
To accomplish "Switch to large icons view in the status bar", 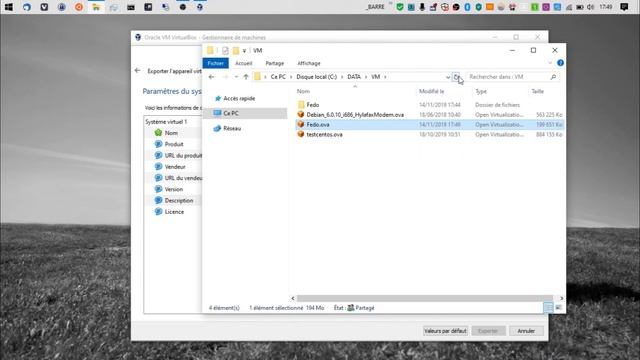I will click(558, 308).
